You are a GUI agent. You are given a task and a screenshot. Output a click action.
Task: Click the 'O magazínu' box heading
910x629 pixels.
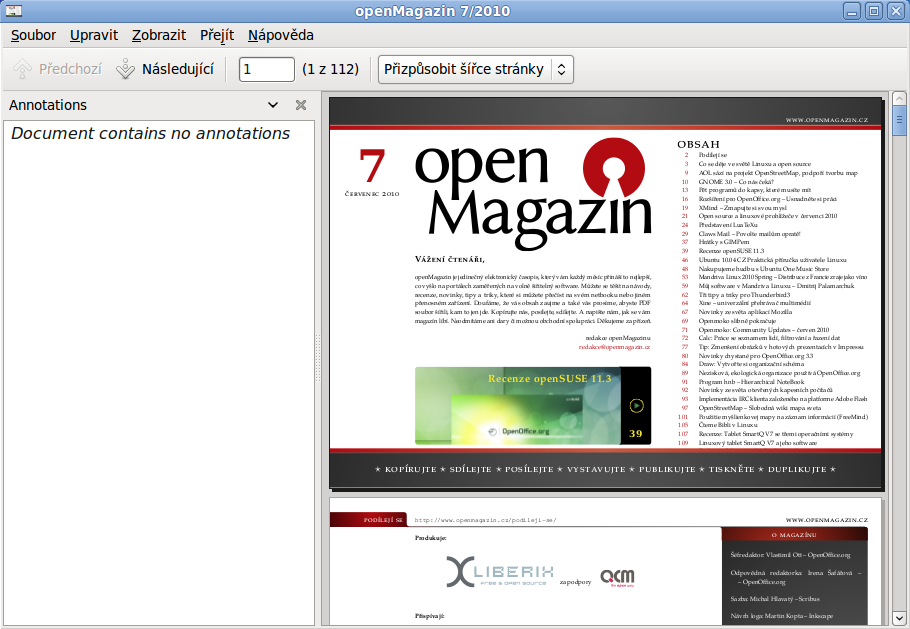pyautogui.click(x=794, y=535)
